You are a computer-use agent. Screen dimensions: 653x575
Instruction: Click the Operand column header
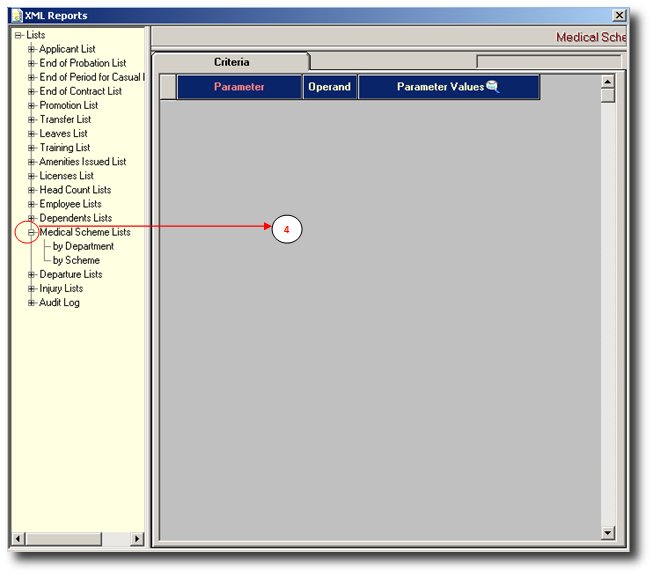pyautogui.click(x=330, y=87)
